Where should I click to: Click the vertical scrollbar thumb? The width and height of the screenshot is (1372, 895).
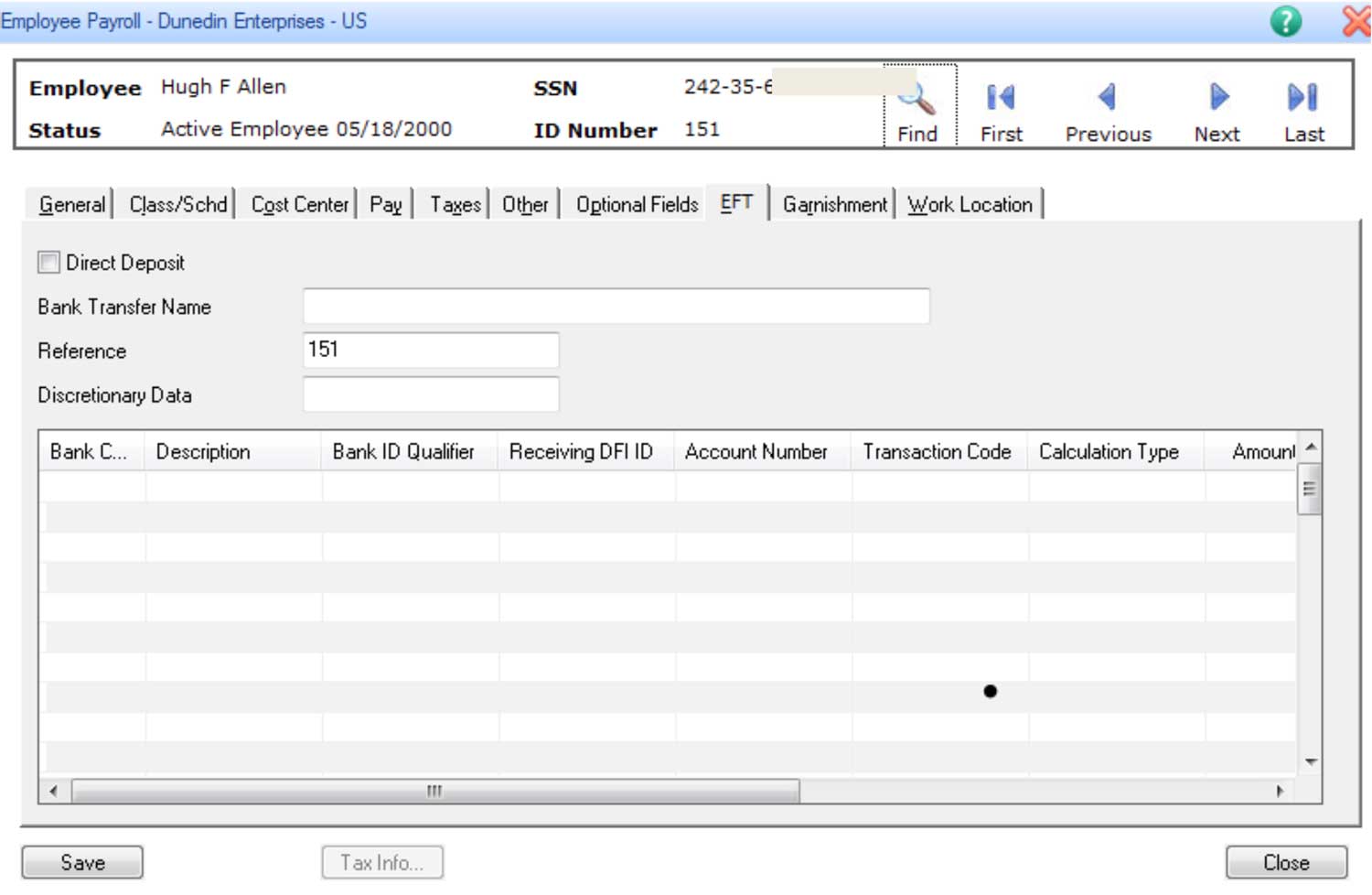pyautogui.click(x=1310, y=489)
